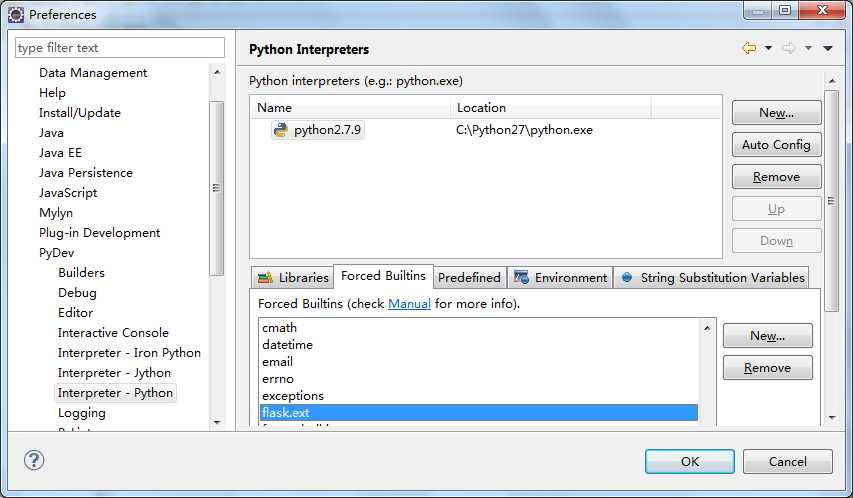Open the forward history dropdown arrow
Viewport: 853px width, 498px height.
point(807,48)
